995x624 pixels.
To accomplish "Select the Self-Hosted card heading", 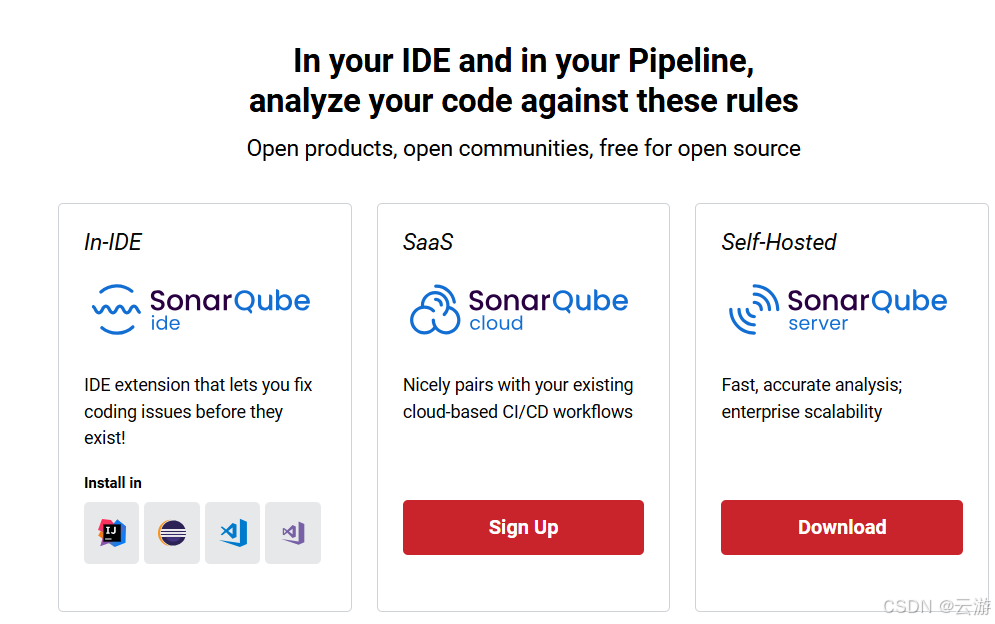I will 779,242.
